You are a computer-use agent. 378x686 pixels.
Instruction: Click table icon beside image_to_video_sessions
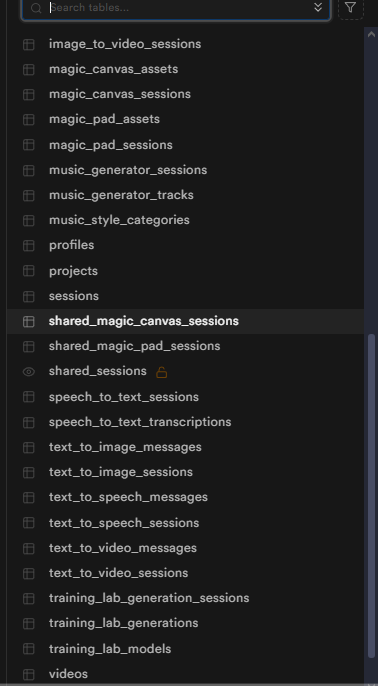[28, 44]
